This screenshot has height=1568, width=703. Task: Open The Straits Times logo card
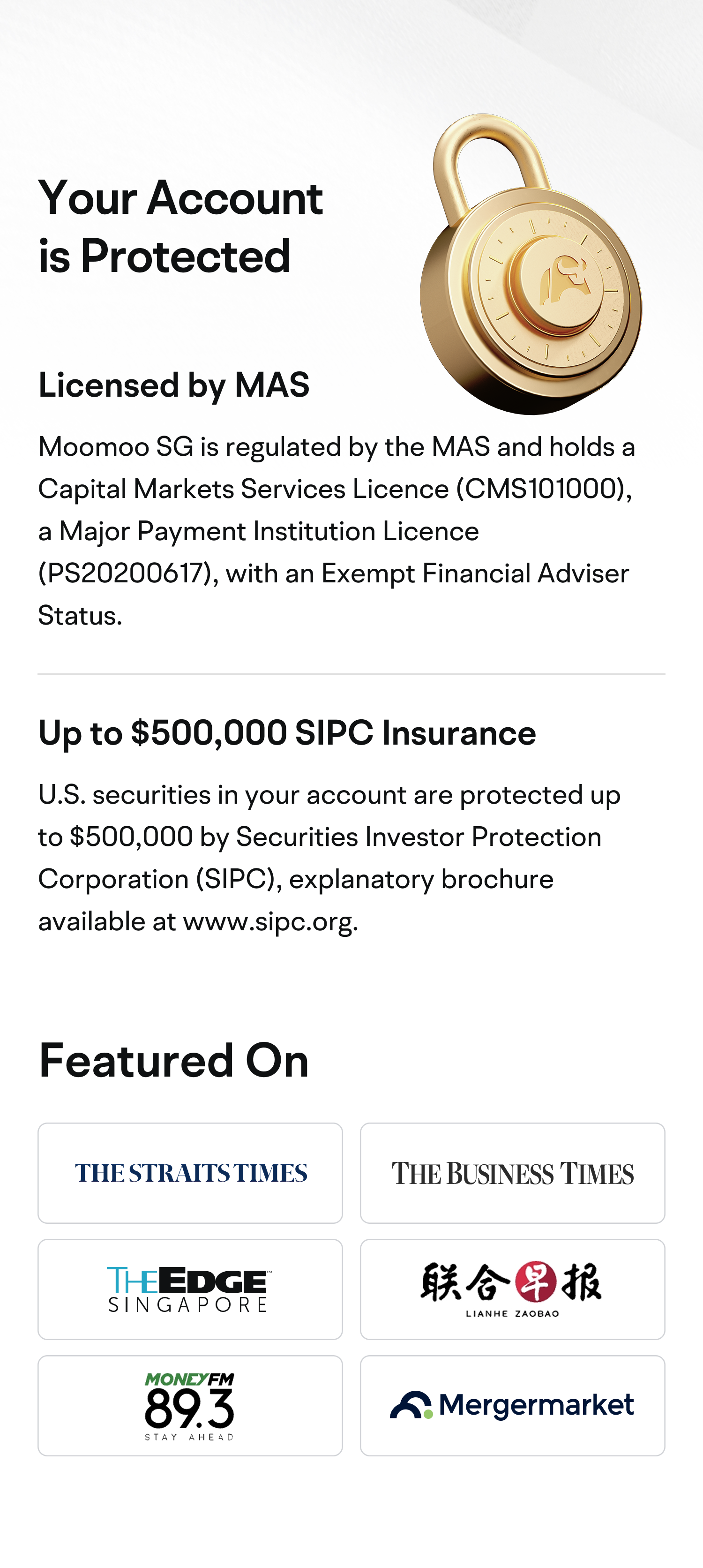point(190,1173)
